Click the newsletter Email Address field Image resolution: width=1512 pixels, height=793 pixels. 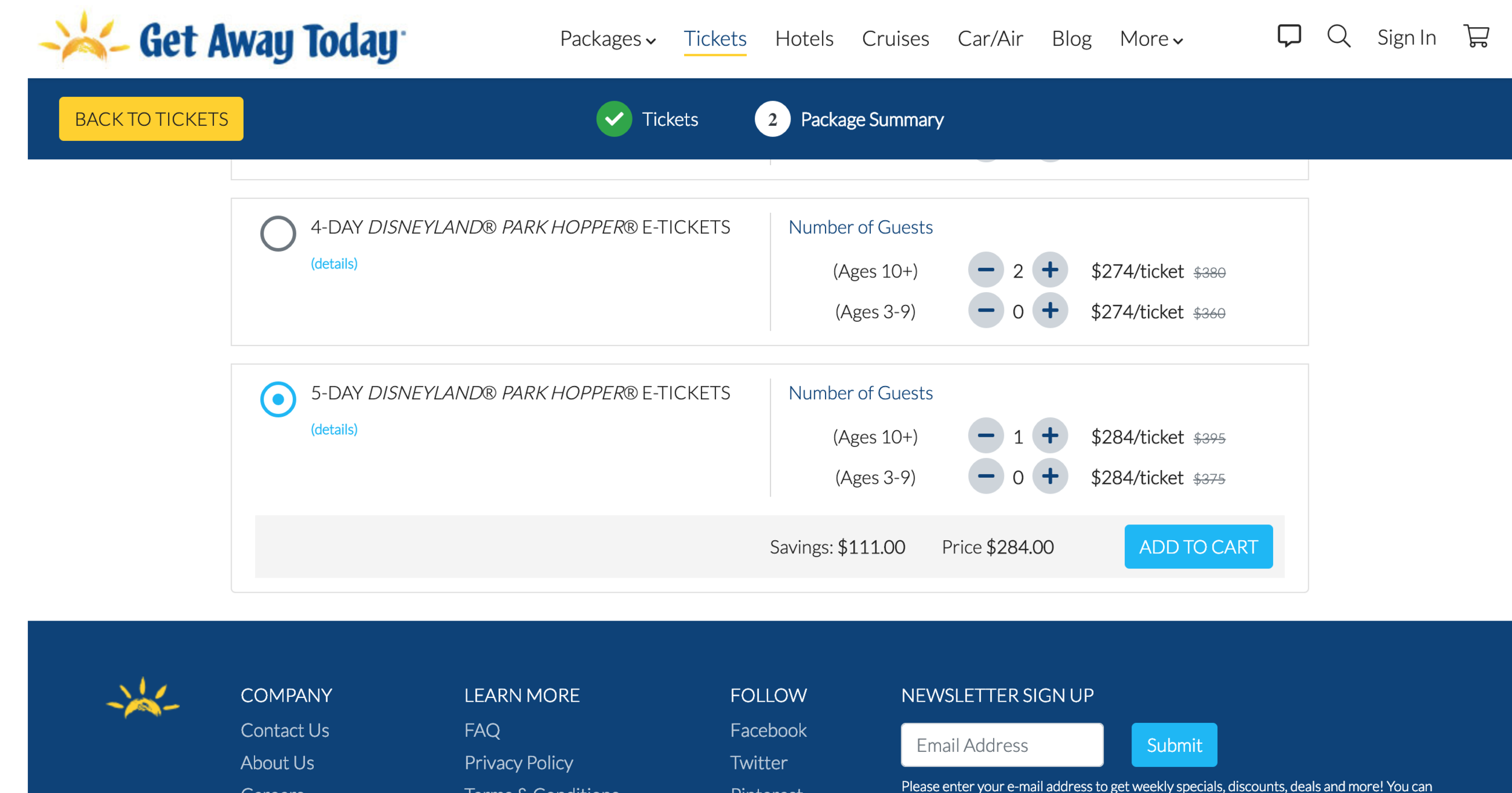1002,745
